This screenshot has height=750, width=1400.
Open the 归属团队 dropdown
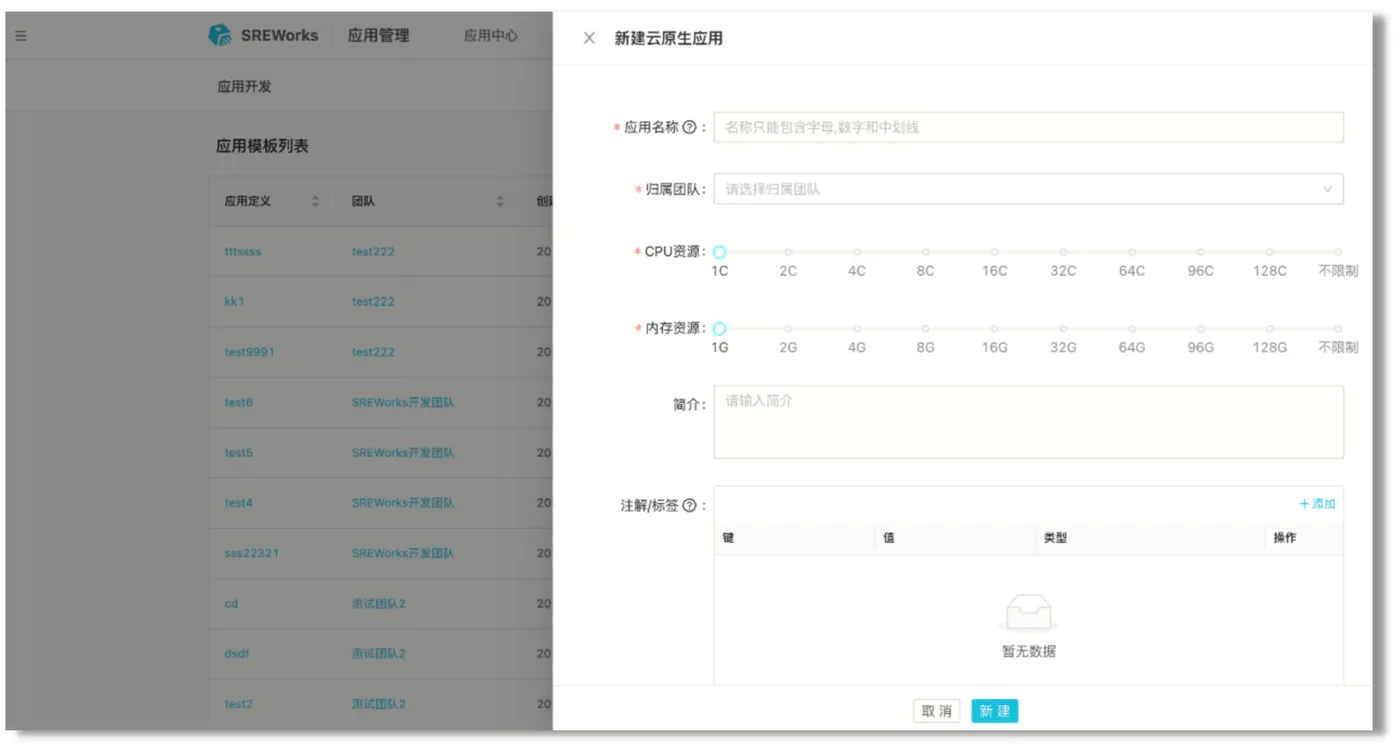pyautogui.click(x=1028, y=189)
